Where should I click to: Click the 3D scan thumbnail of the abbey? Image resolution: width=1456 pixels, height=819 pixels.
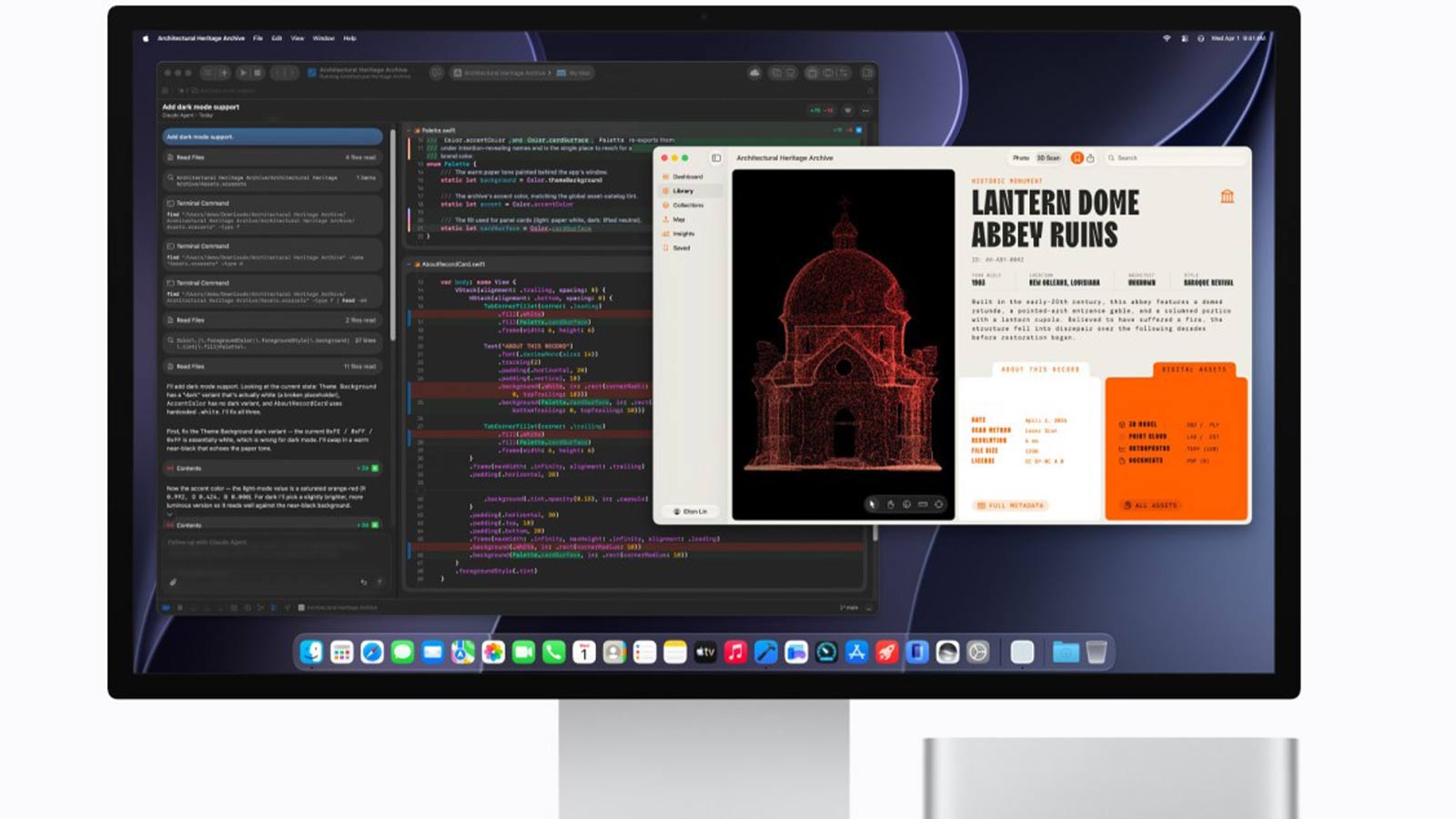[x=844, y=345]
